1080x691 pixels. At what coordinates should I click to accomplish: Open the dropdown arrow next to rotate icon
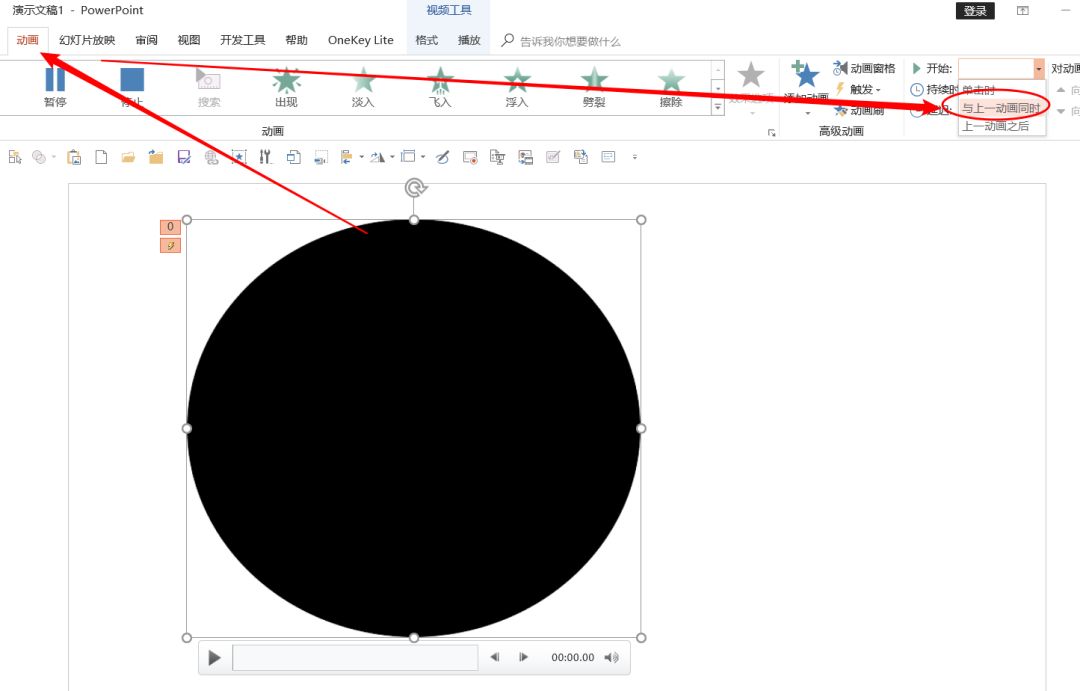click(x=392, y=157)
